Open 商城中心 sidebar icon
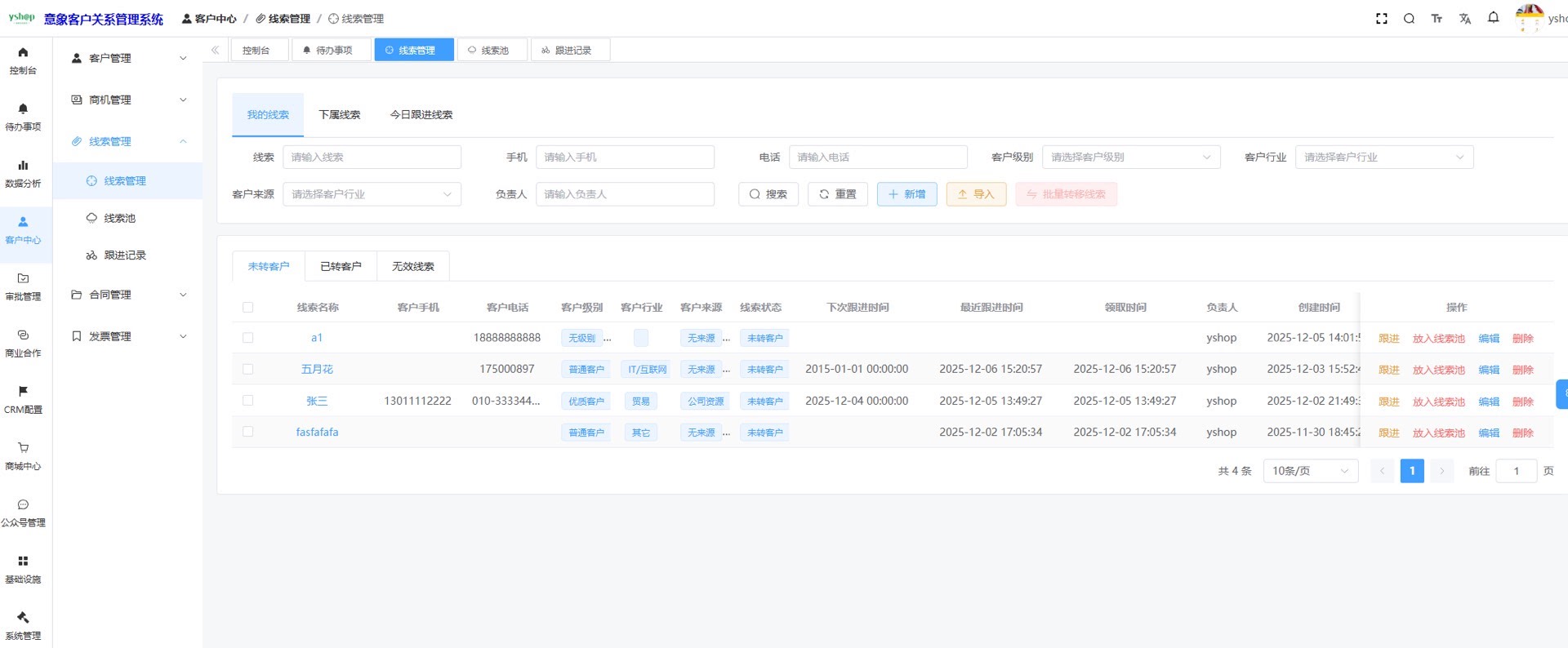This screenshot has height=648, width=1568. (23, 455)
